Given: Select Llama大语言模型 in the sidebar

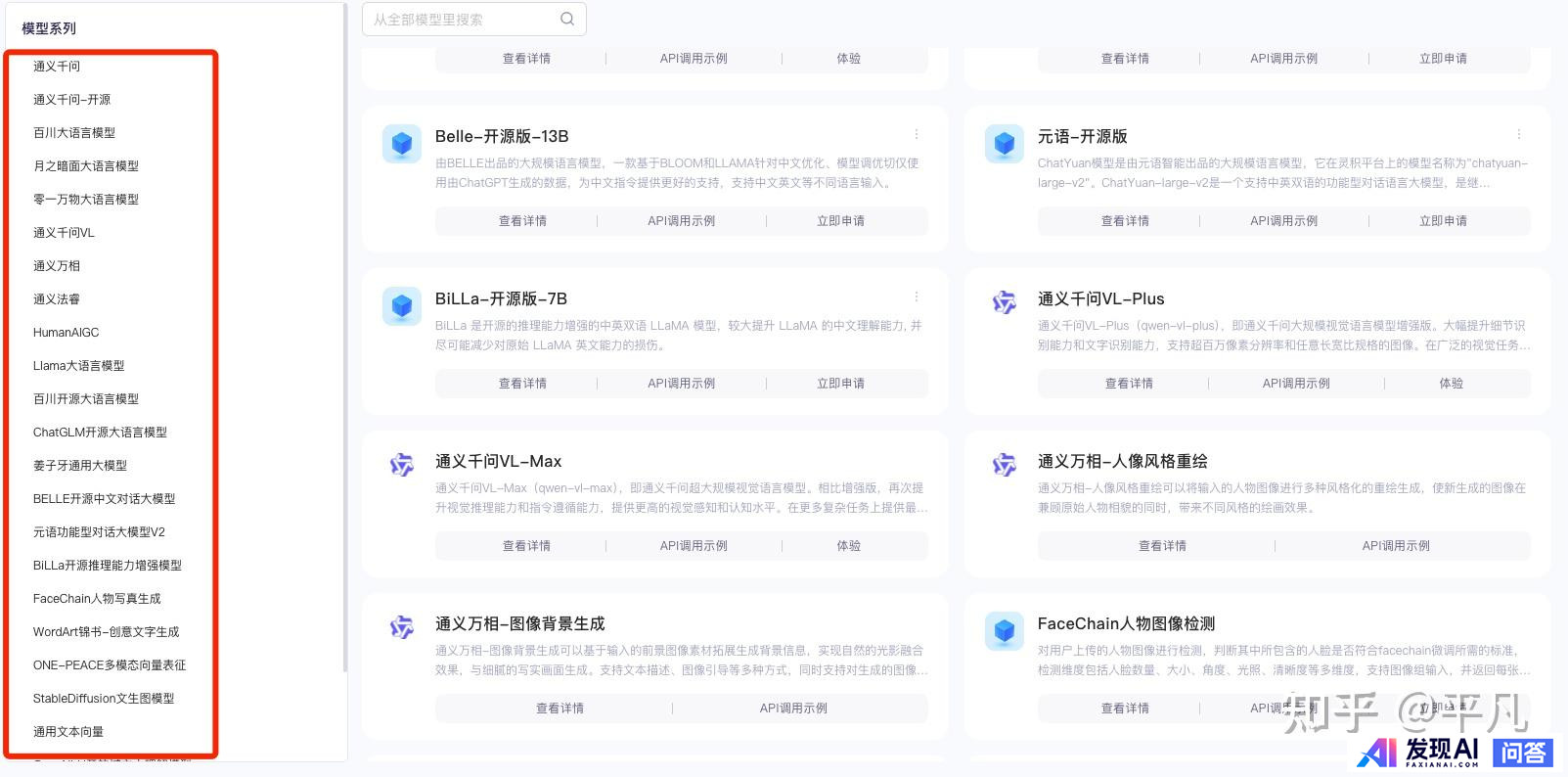Looking at the screenshot, I should (x=78, y=366).
